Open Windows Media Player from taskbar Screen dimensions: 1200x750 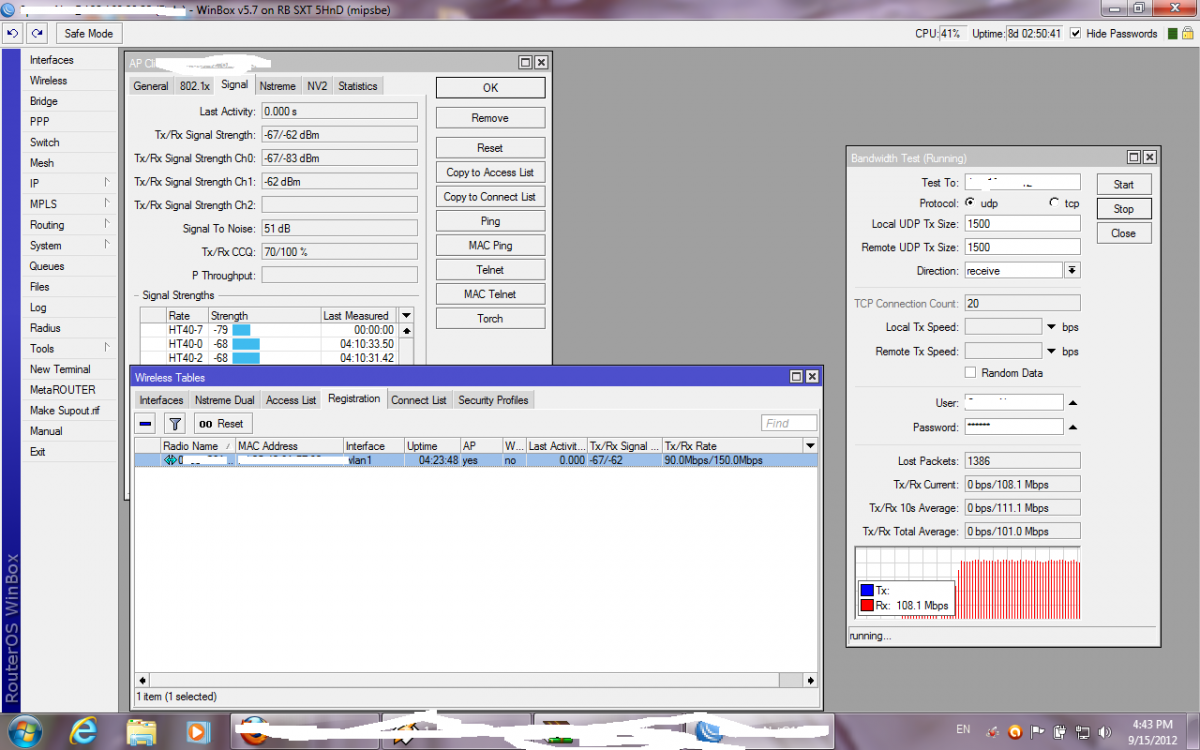pyautogui.click(x=197, y=730)
